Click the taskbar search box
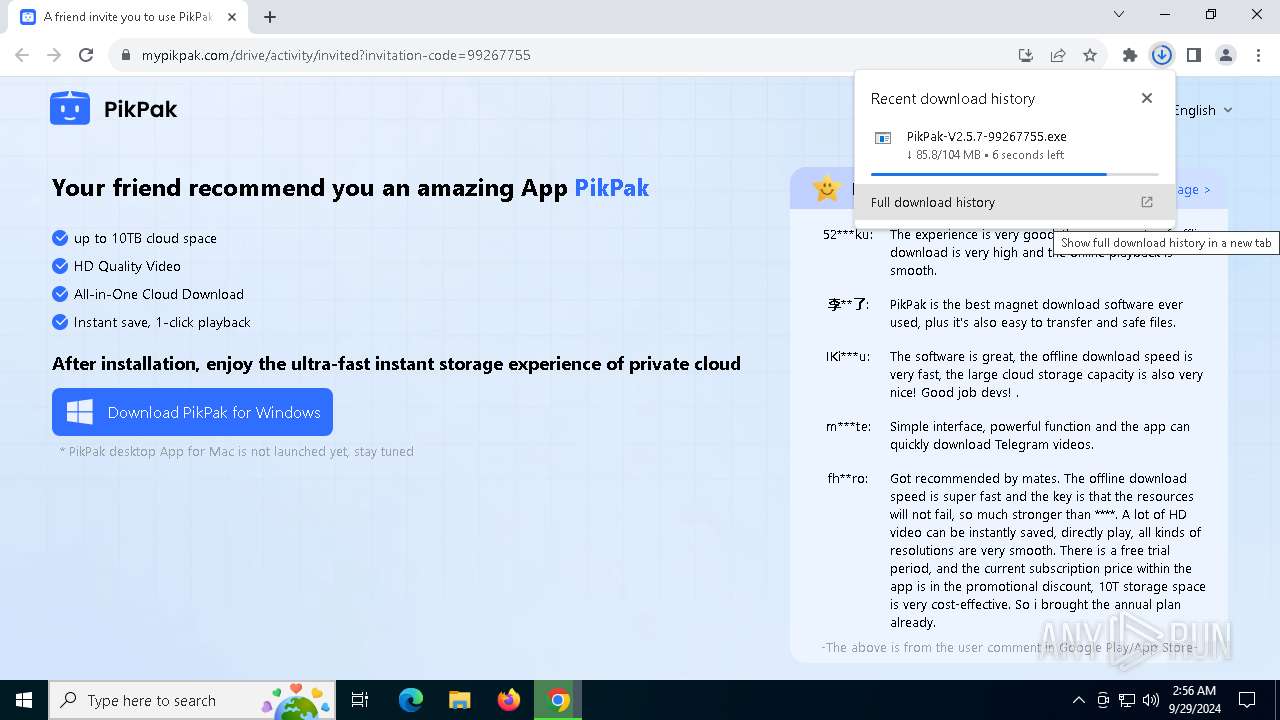Viewport: 1280px width, 720px height. click(192, 700)
